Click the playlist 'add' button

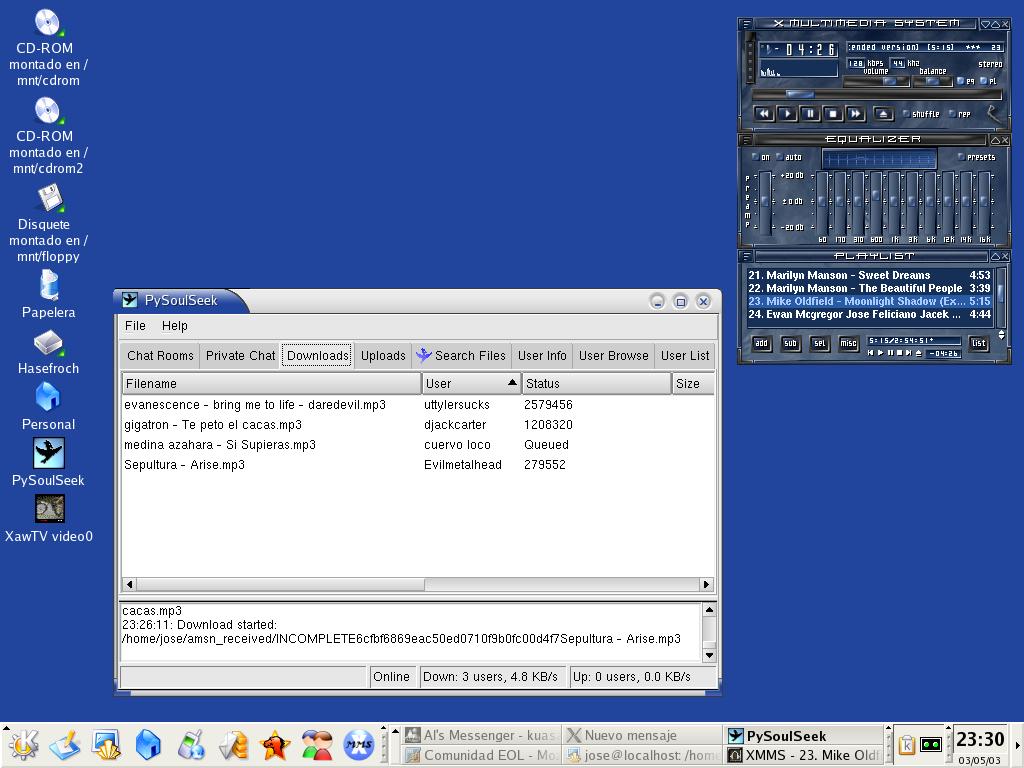(x=761, y=344)
